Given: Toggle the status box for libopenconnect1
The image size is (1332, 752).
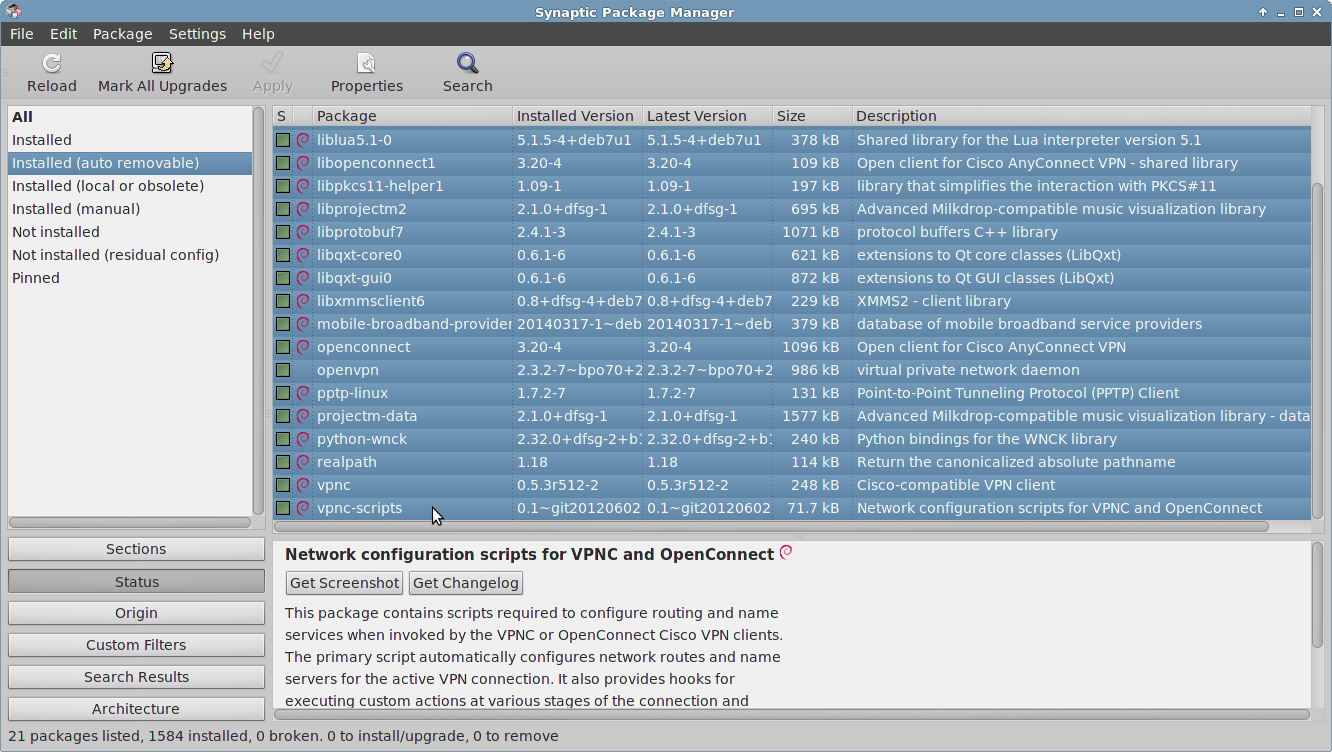Looking at the screenshot, I should coord(283,163).
